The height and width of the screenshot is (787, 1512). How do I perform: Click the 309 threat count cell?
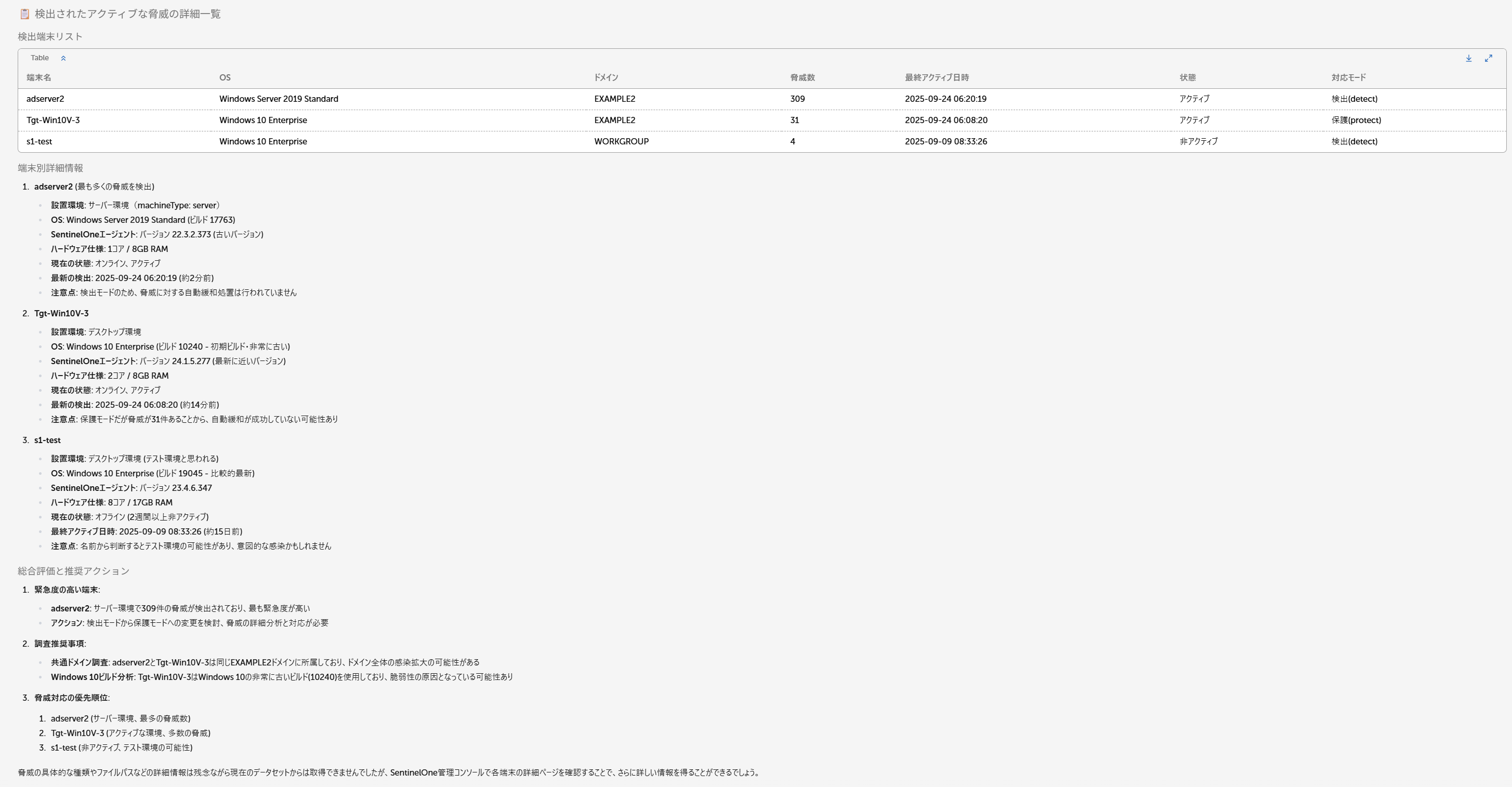coord(797,99)
